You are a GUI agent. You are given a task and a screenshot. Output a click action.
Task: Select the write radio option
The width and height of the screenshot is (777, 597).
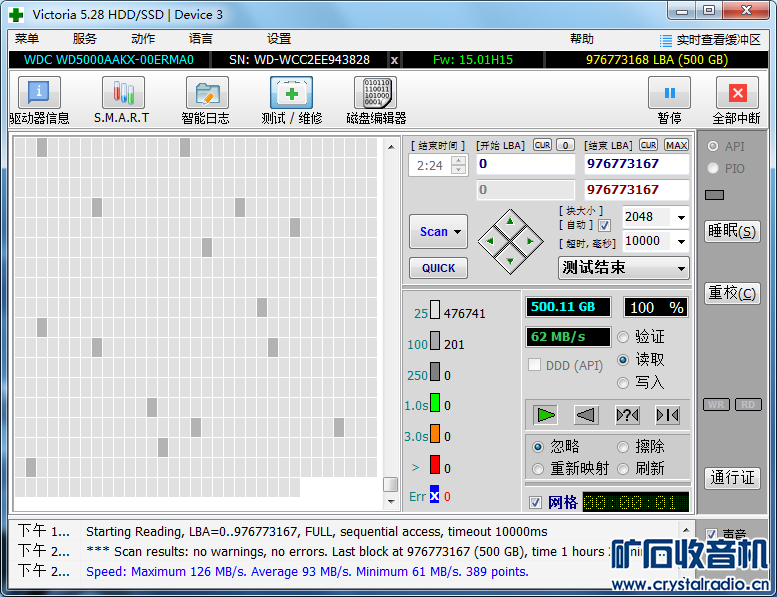coord(623,383)
